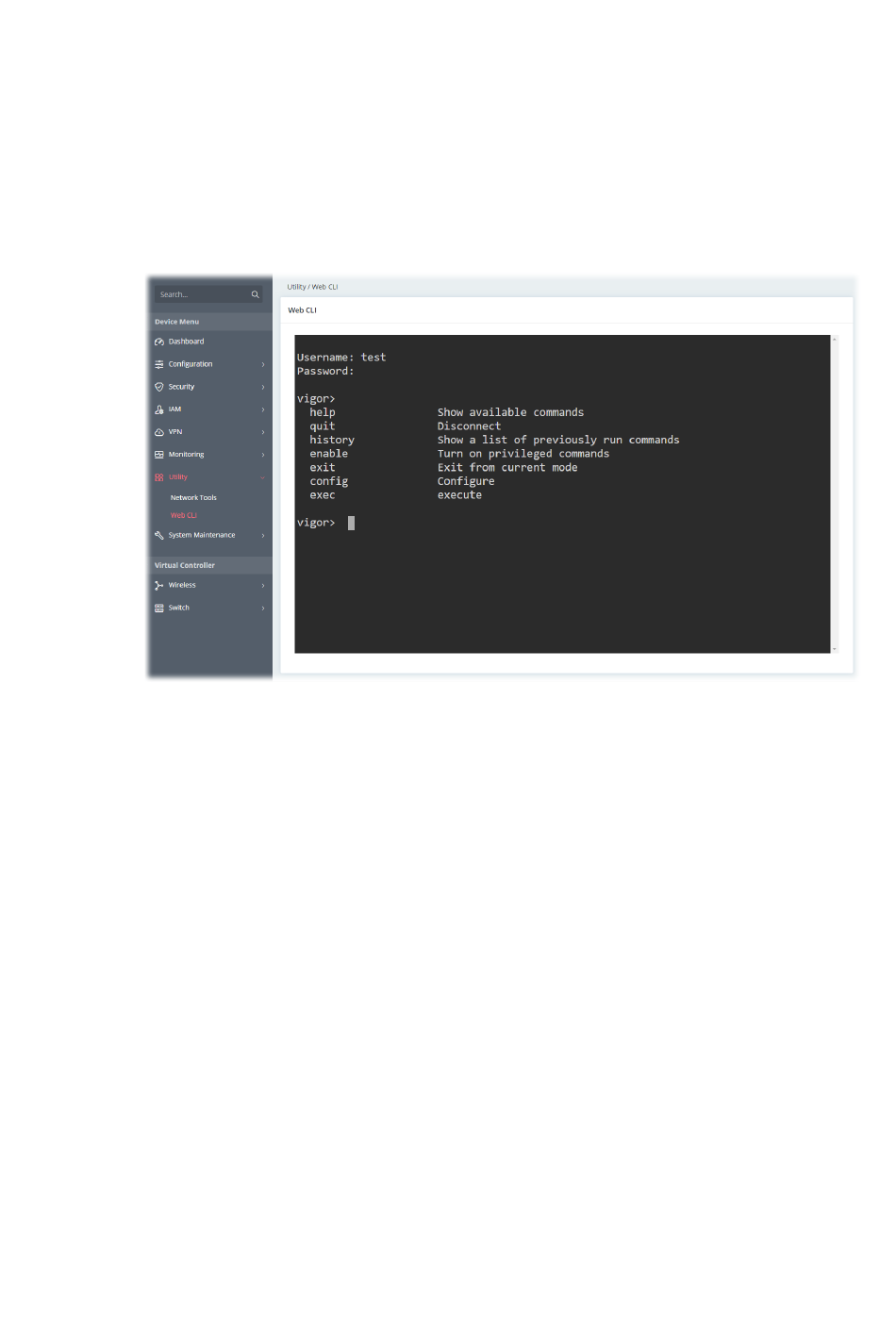
Task: Click Utility / Web CLI breadcrumb
Action: click(312, 287)
